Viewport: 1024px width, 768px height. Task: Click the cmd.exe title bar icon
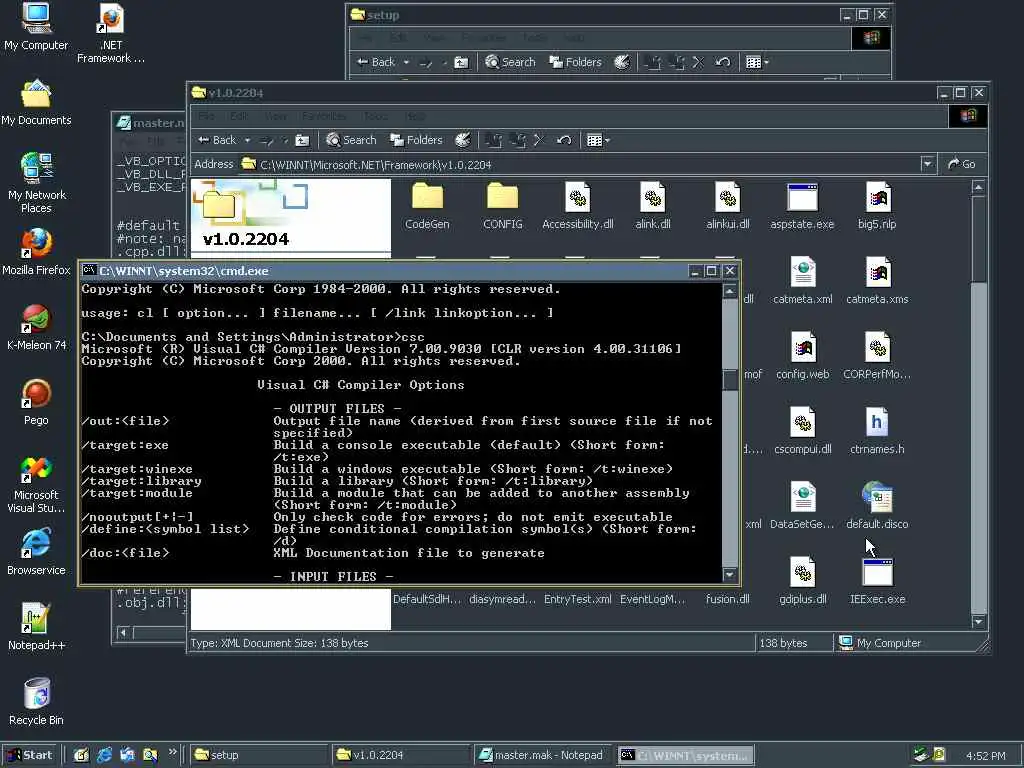[89, 270]
